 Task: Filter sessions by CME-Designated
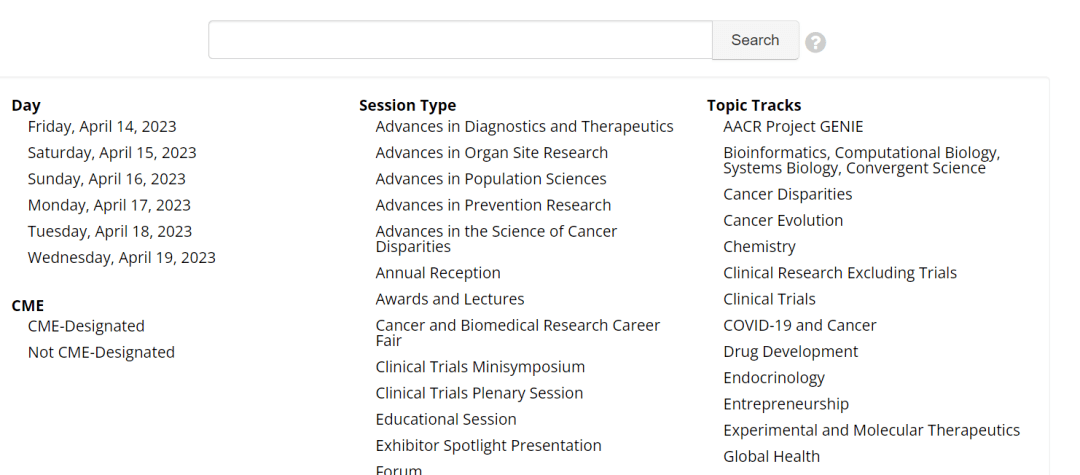86,326
